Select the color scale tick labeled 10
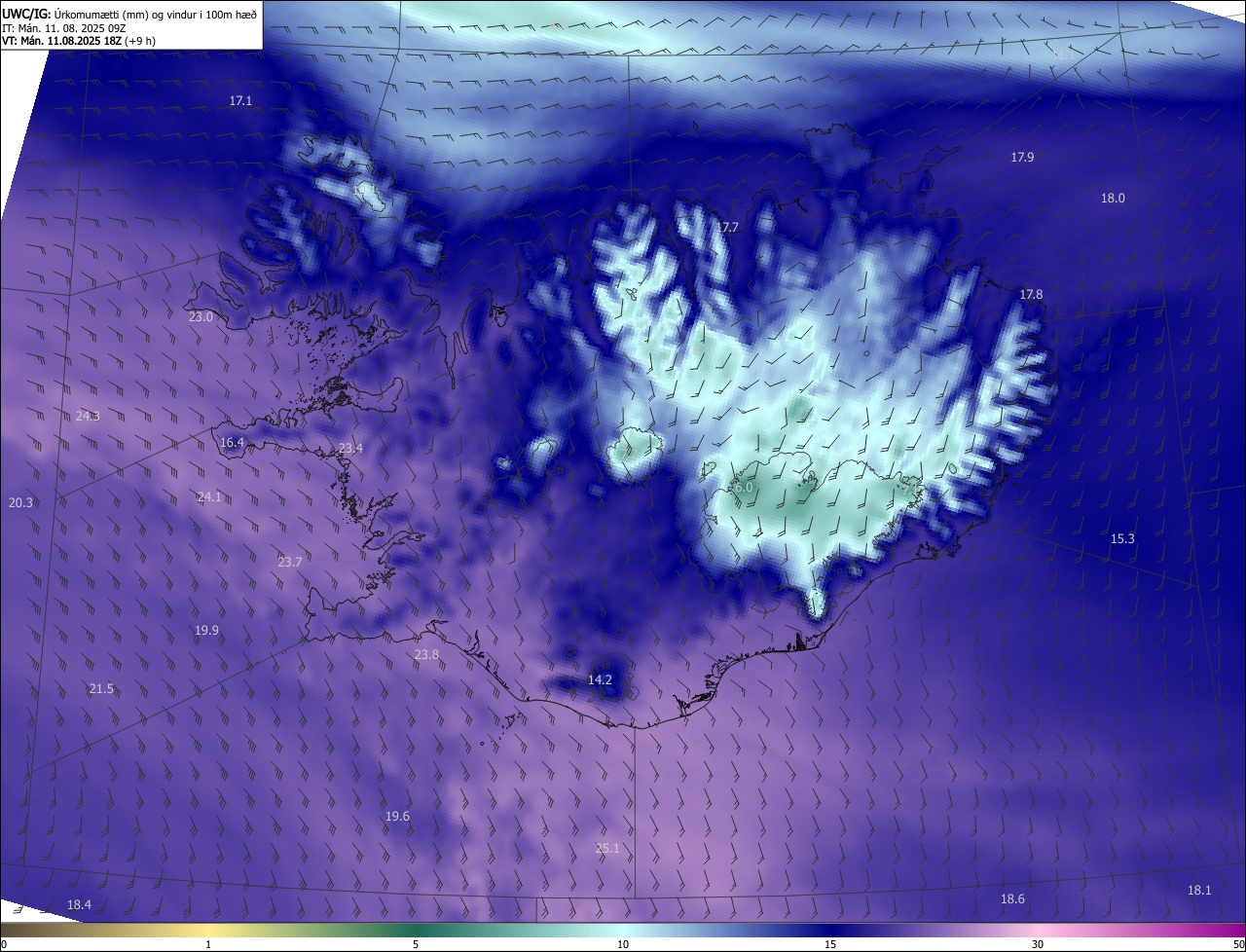 pos(623,944)
